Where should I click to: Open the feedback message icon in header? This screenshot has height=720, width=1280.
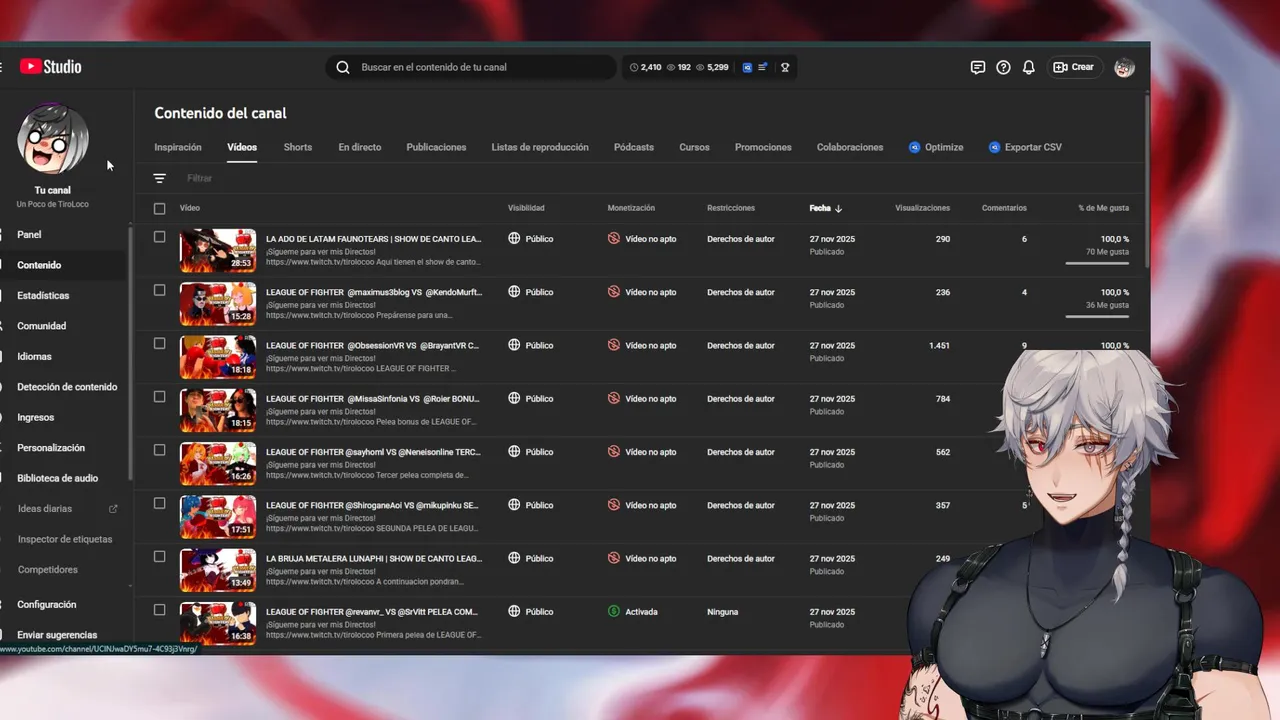tap(978, 67)
